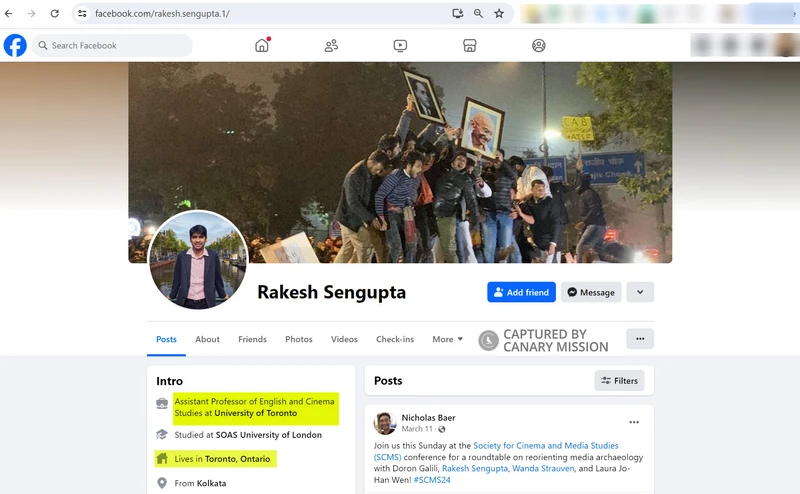Open the Friends profile tab
The height and width of the screenshot is (494, 800).
point(253,339)
